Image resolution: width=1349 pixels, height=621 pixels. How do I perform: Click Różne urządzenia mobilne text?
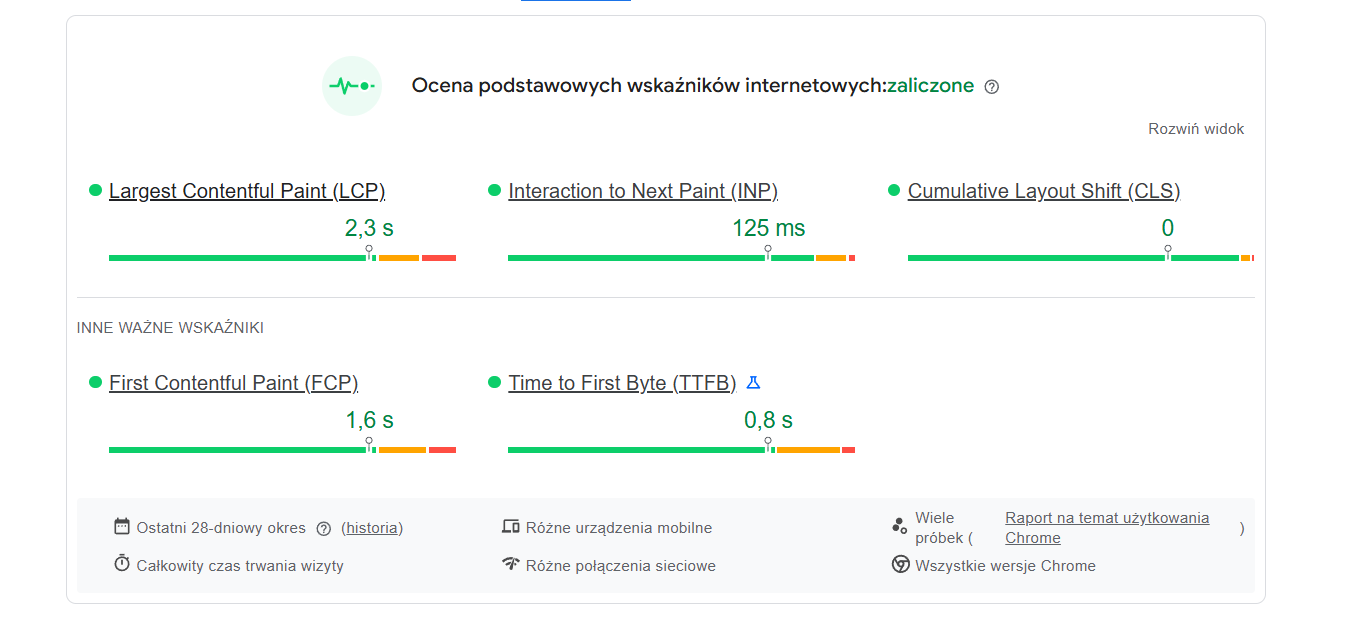pos(619,528)
